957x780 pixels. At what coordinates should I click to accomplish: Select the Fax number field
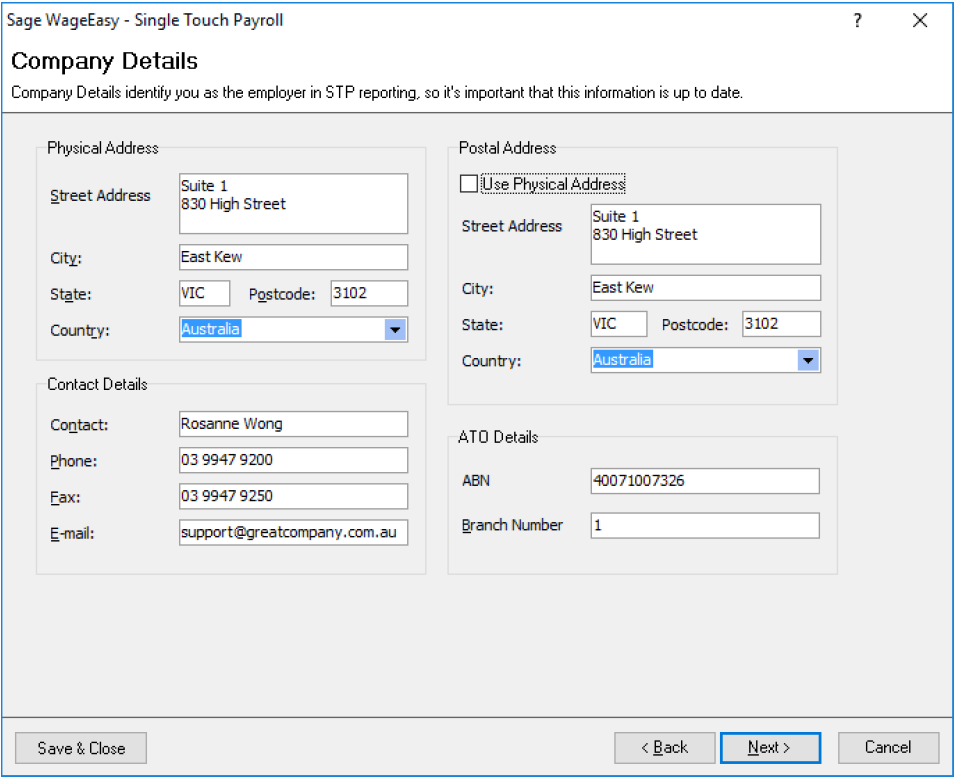click(x=294, y=496)
